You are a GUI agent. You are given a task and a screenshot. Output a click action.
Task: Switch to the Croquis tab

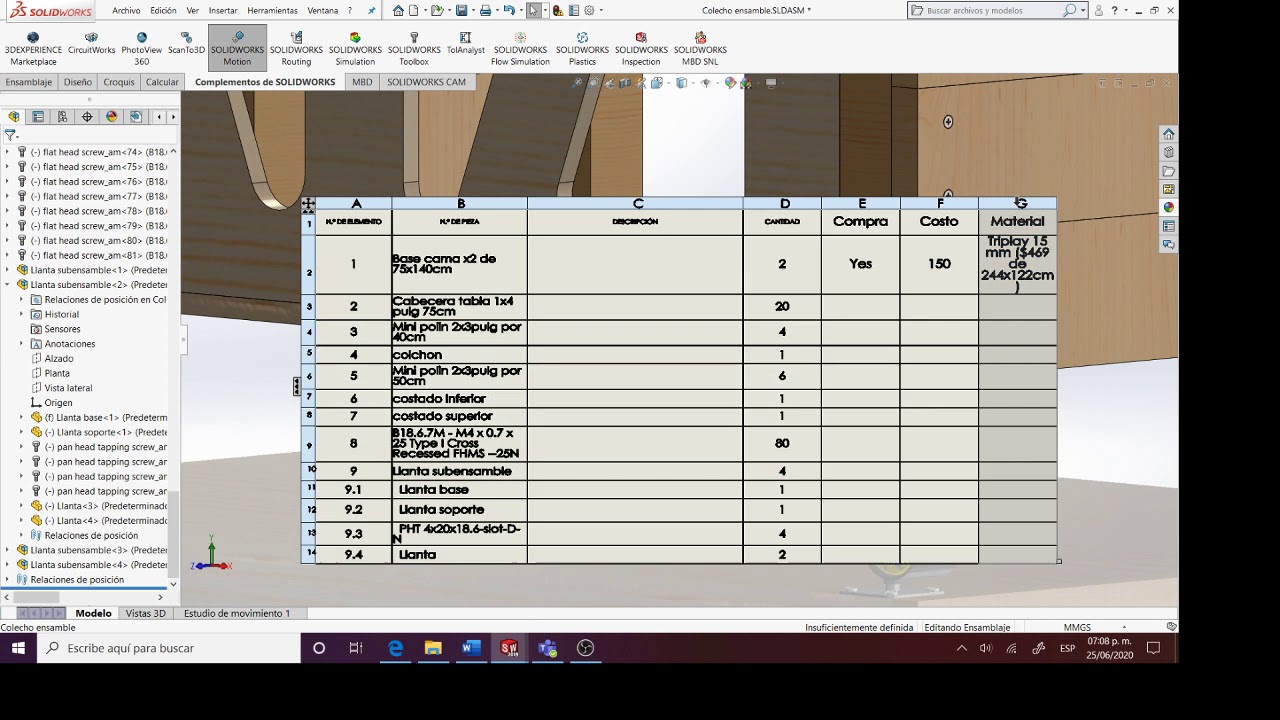tap(118, 82)
